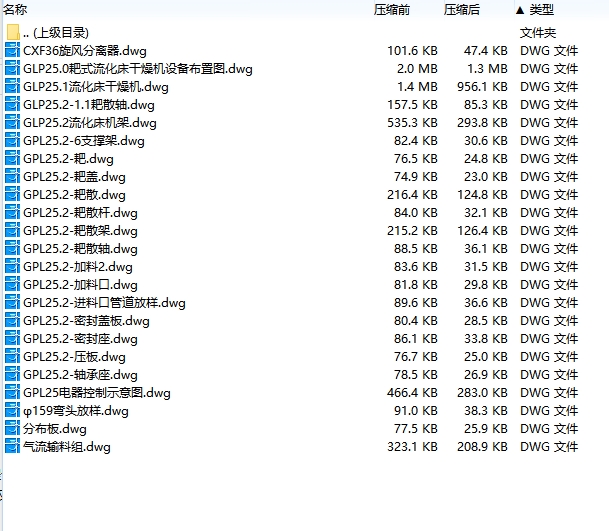Click the 956.1 KB compressed size value
Screen dimensions: 609x531
[482, 87]
